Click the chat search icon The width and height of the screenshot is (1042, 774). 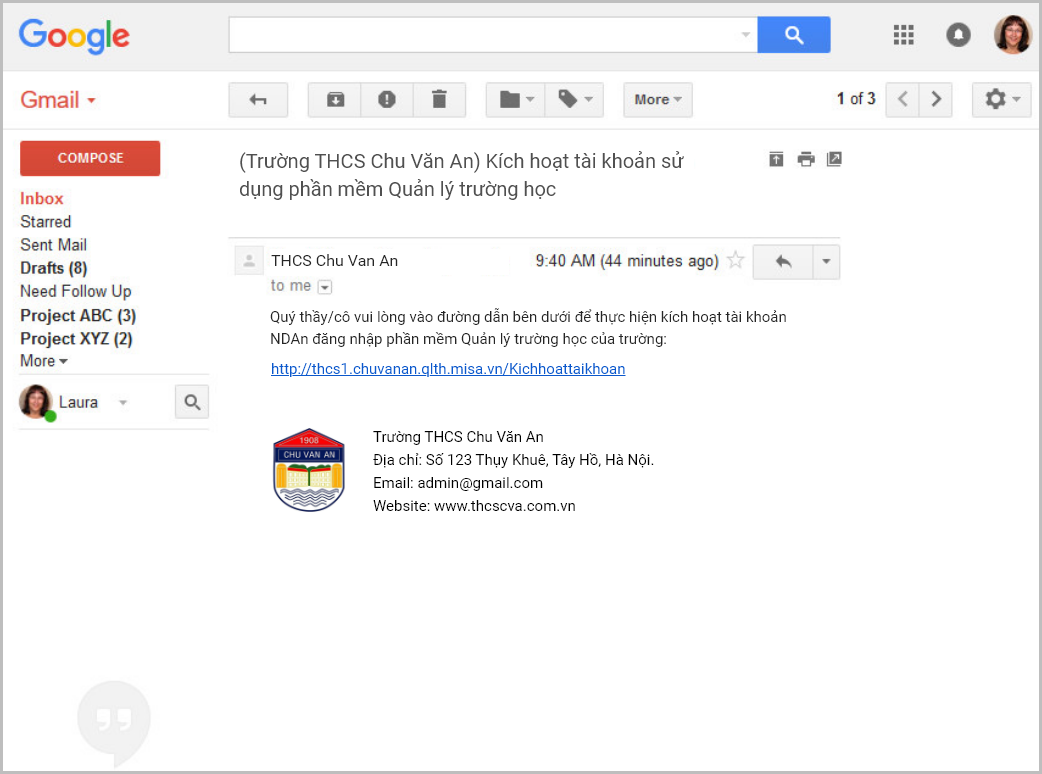[192, 402]
